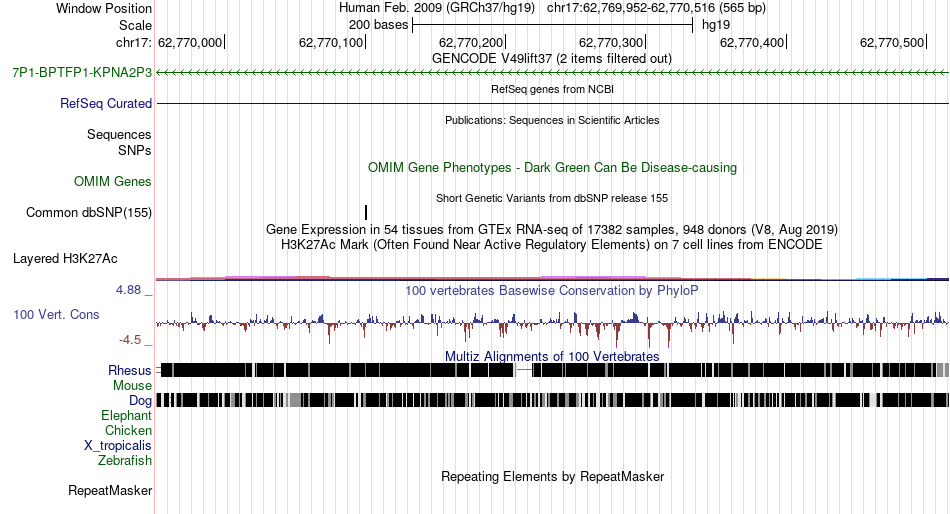Viewport: 950px width, 514px height.
Task: Select the Dog alignment label
Action: coord(140,401)
